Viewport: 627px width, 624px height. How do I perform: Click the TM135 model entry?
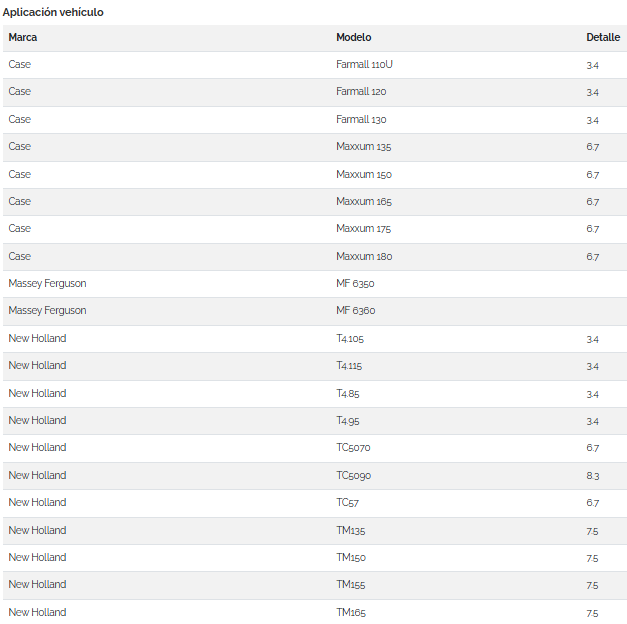[x=350, y=531]
